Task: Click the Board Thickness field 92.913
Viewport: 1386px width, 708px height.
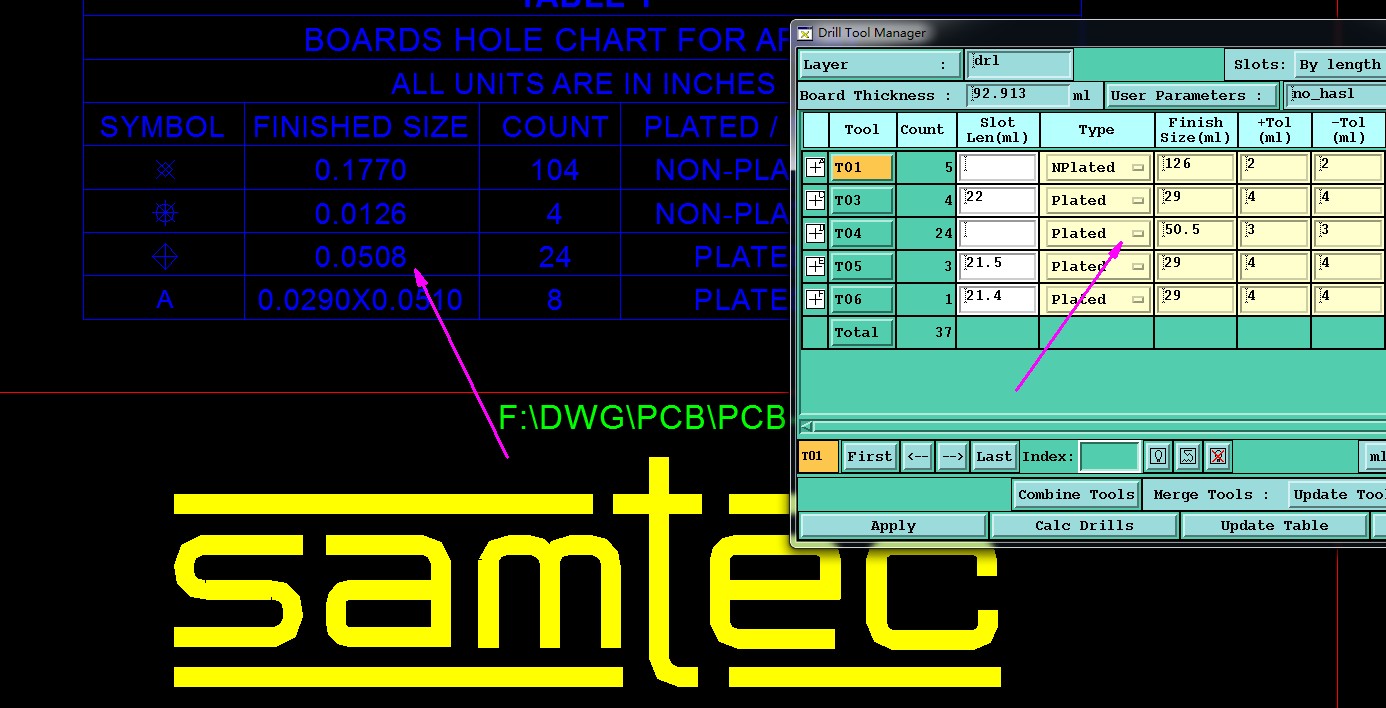Action: pos(1018,95)
